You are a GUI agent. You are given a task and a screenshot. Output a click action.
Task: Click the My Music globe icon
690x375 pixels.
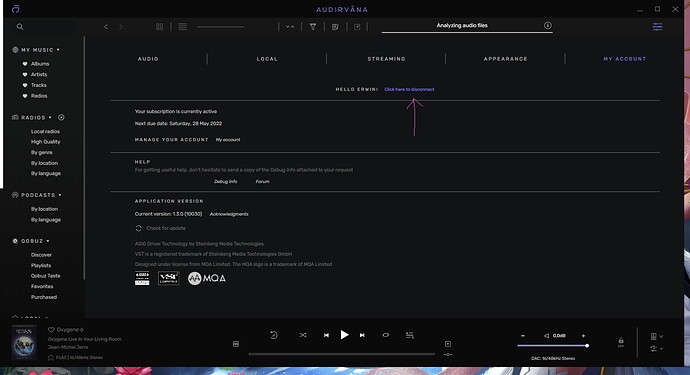[x=15, y=50]
